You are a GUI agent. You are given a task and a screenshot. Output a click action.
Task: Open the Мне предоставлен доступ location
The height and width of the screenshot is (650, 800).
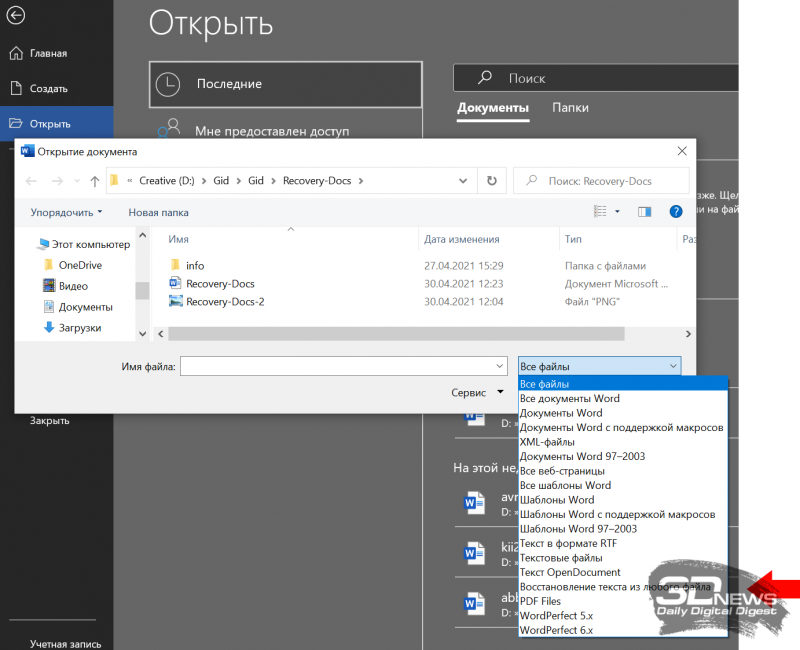272,131
